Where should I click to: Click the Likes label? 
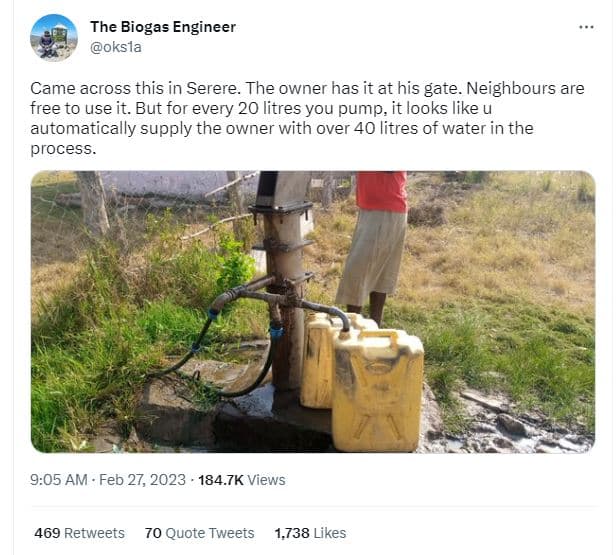click(x=330, y=533)
